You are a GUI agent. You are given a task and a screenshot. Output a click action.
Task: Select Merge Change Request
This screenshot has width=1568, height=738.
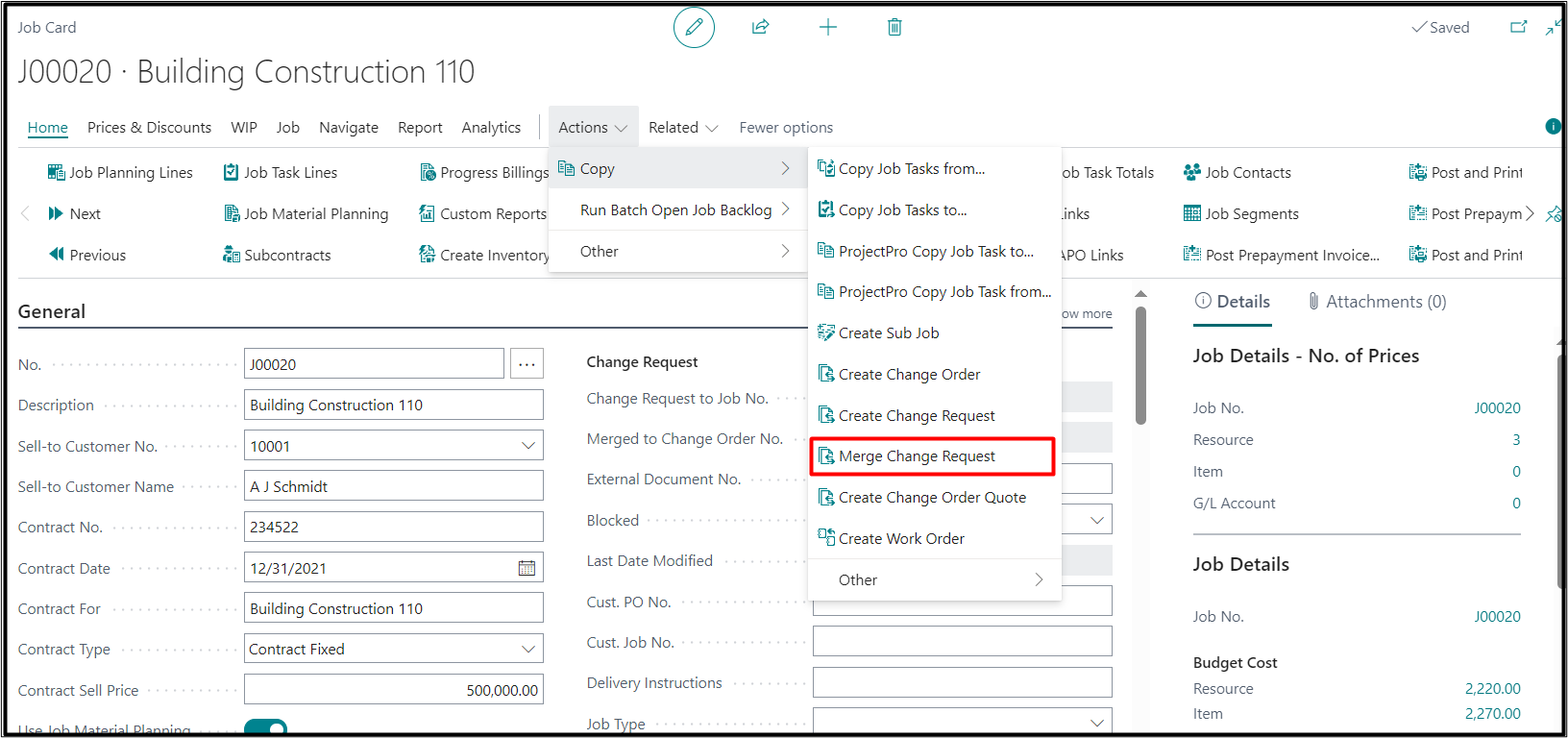point(933,456)
